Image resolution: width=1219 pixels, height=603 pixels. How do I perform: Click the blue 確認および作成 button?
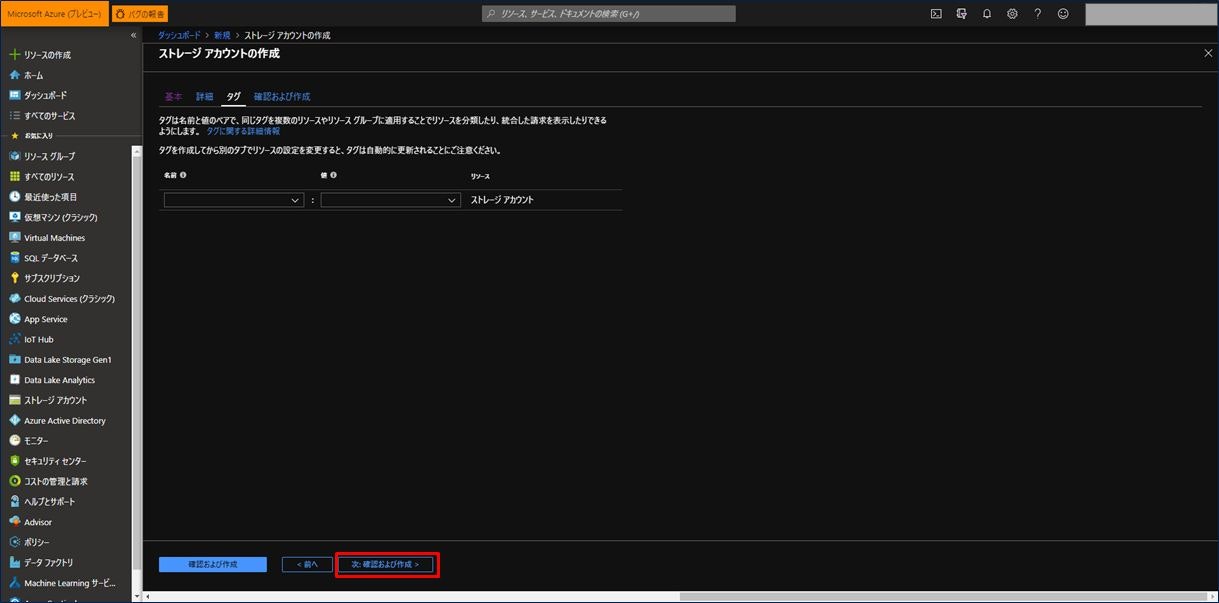(x=213, y=565)
